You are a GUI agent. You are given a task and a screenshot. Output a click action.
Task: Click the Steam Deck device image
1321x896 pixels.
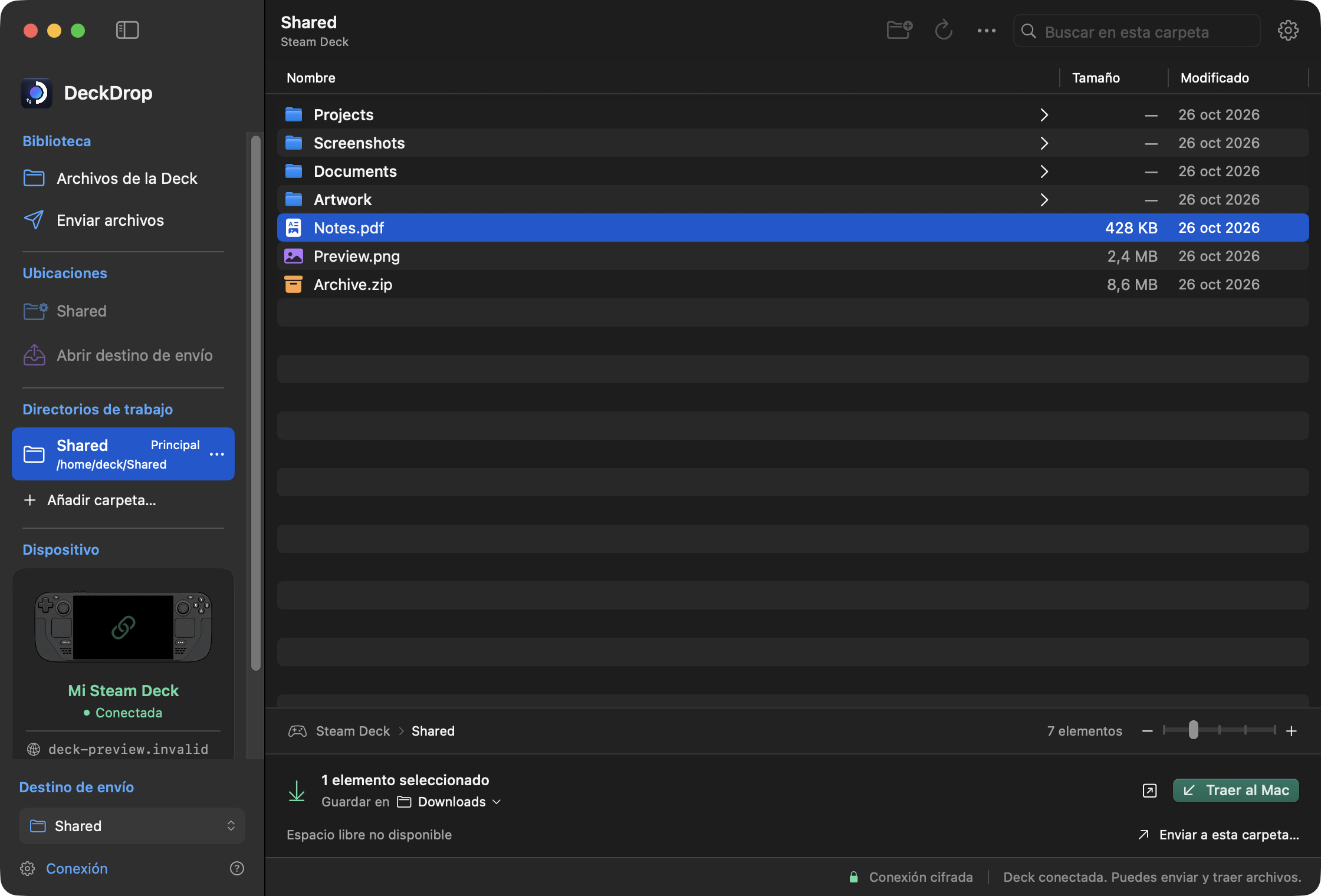tap(123, 627)
